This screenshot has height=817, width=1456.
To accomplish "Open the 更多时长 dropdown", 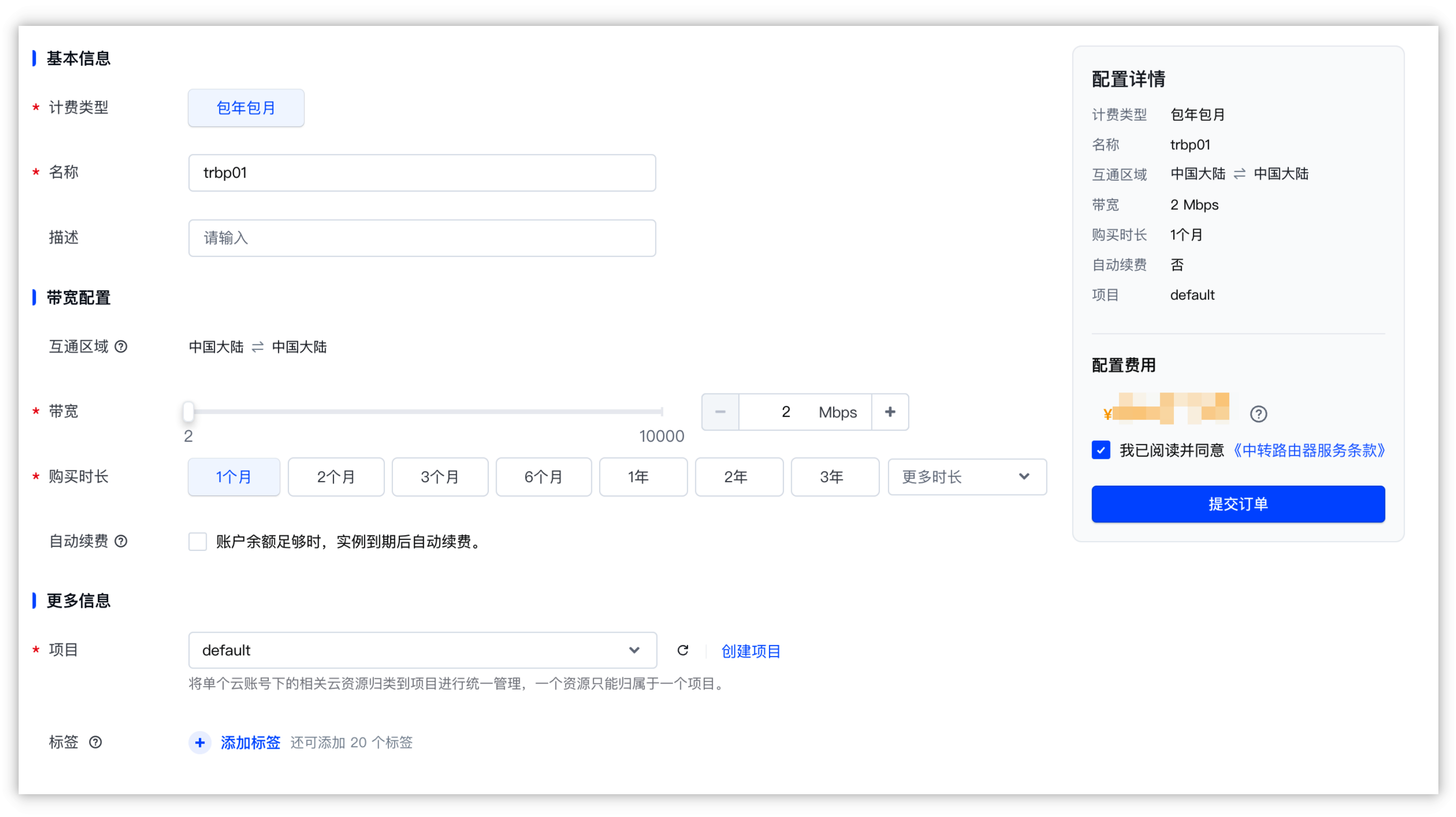I will (x=967, y=477).
